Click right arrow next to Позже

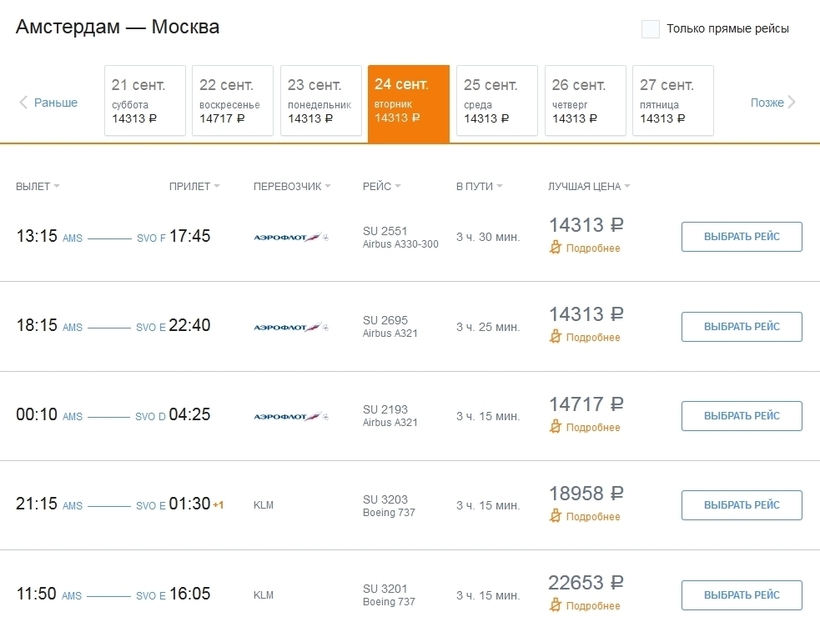[792, 102]
